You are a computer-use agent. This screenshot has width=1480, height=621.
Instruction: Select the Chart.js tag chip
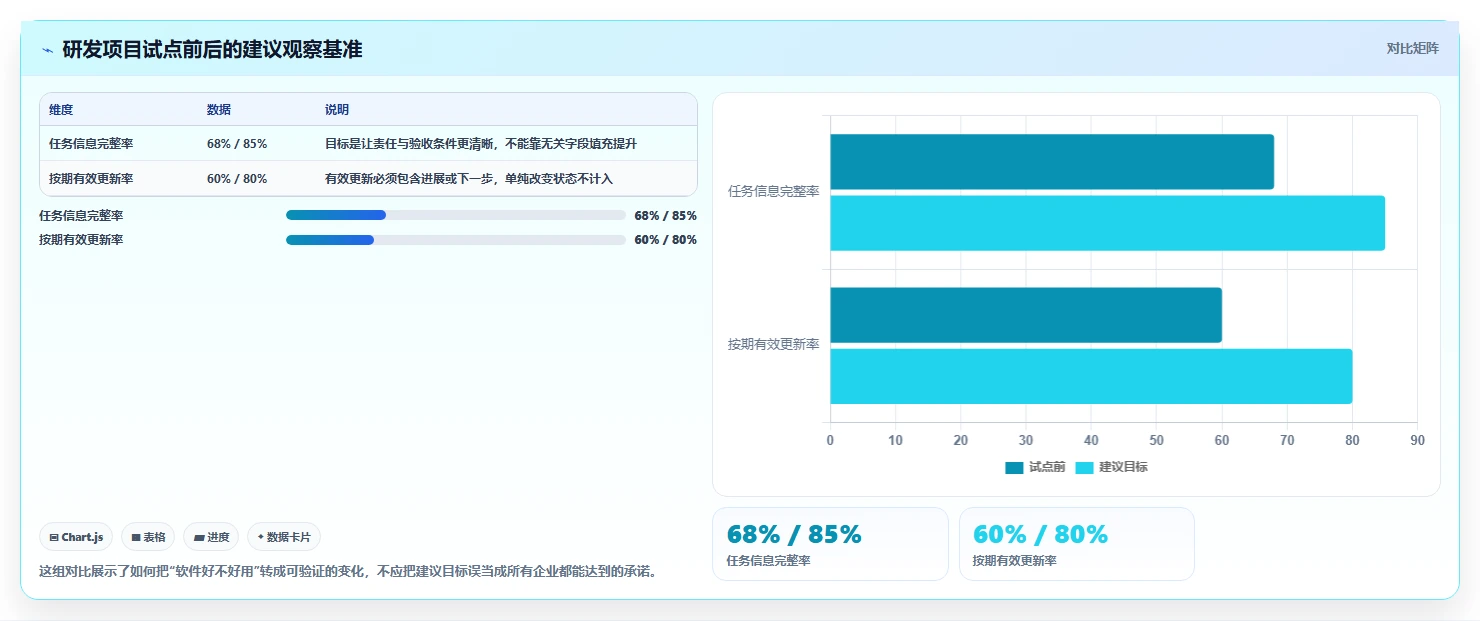click(x=76, y=537)
